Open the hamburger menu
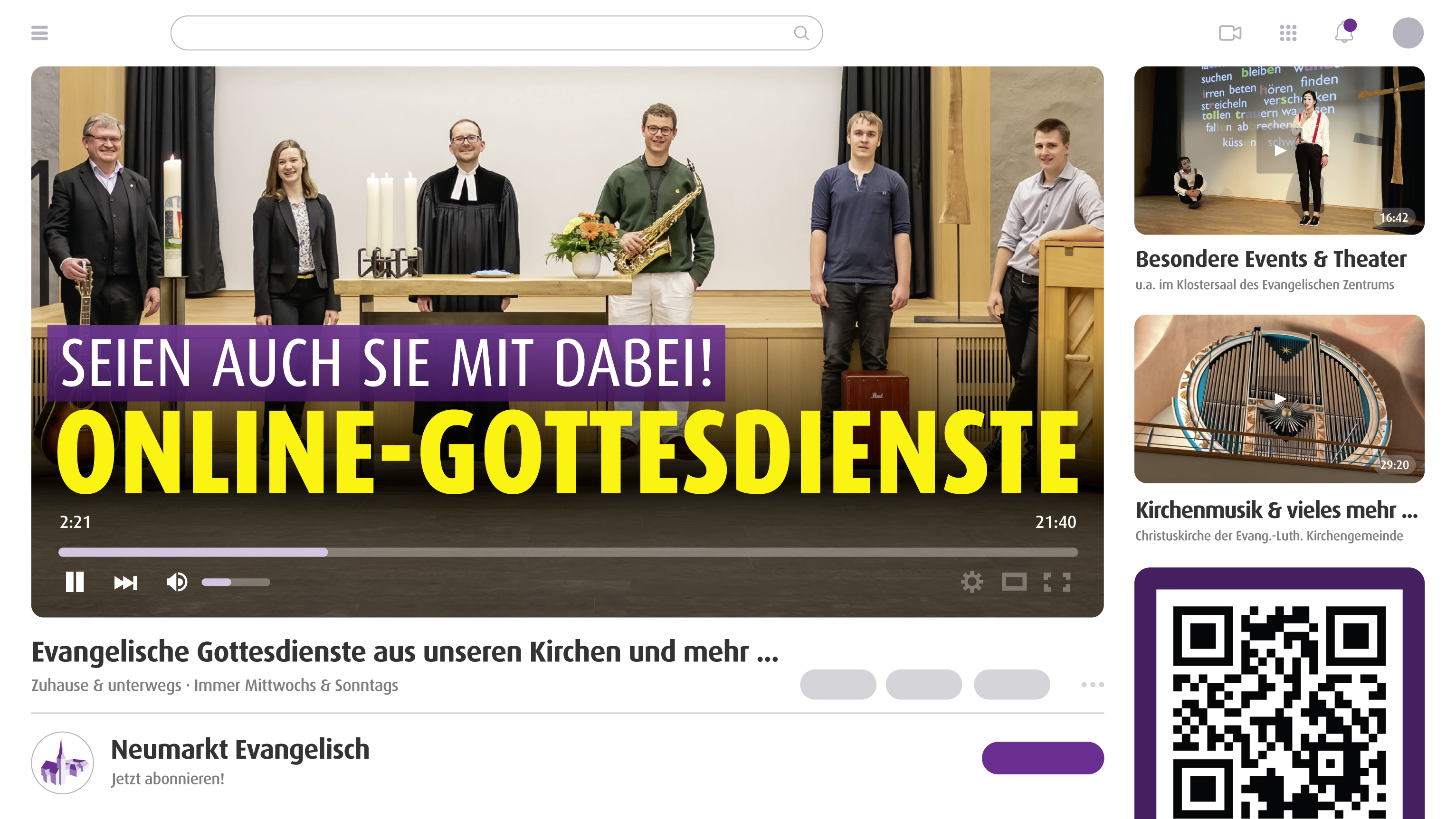1456x819 pixels. [39, 33]
